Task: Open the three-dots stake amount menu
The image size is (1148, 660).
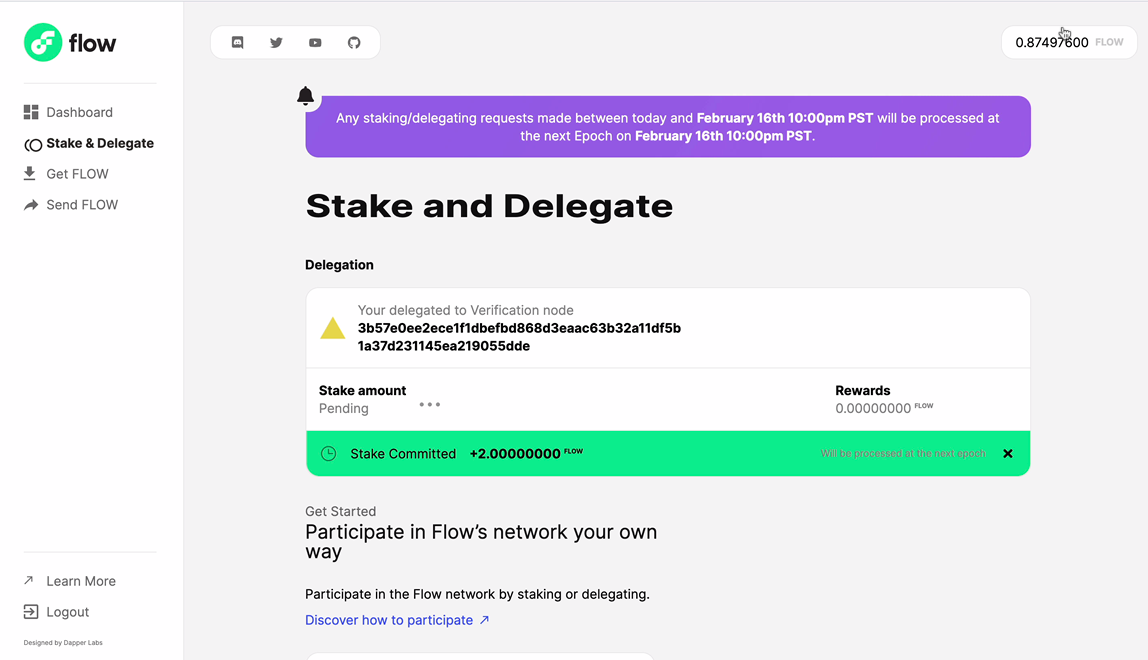Action: coord(430,404)
